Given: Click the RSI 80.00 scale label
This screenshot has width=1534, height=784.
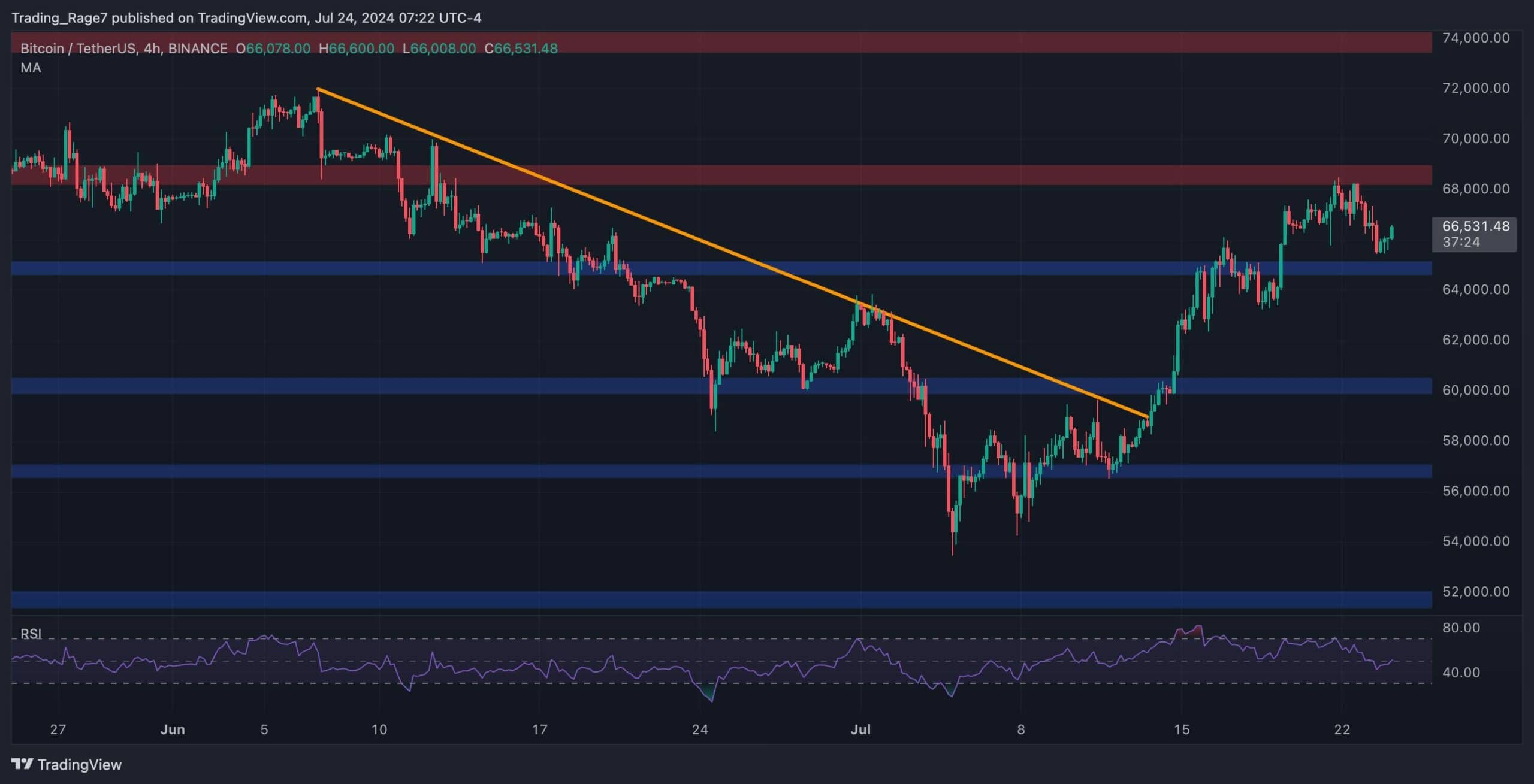Looking at the screenshot, I should (1461, 628).
